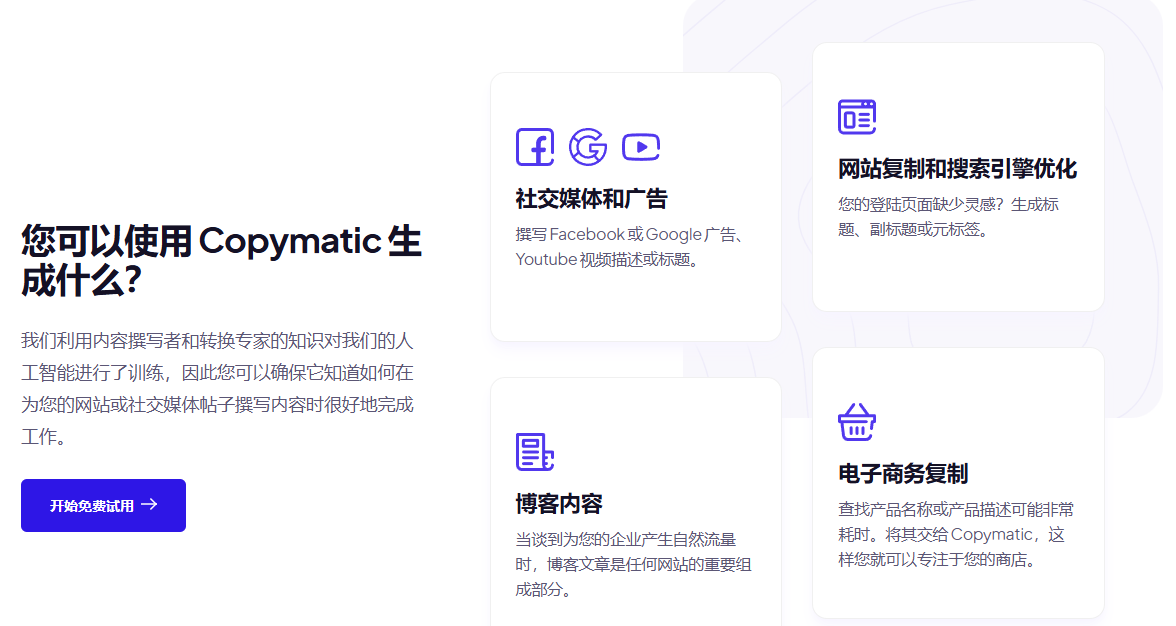Click the description starting 查找产品名称或产品描述
Viewport: 1176px width, 626px height.
(956, 535)
